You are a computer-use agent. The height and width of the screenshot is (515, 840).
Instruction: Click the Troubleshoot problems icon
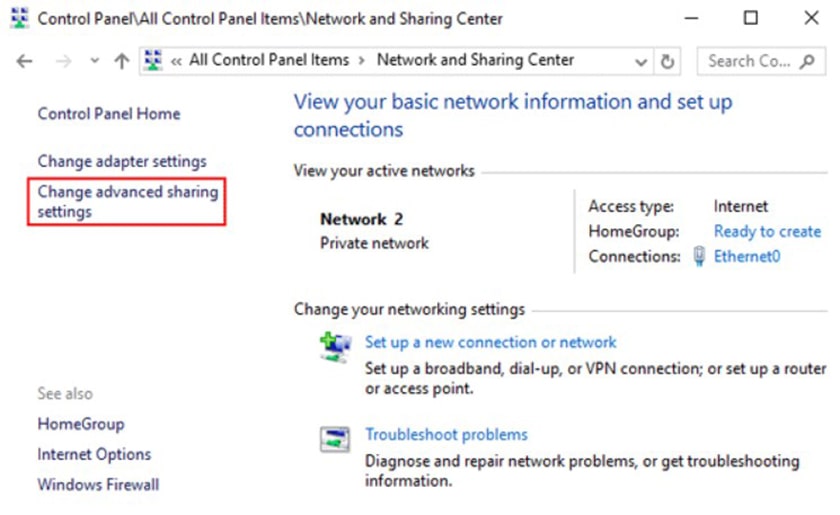click(x=334, y=438)
